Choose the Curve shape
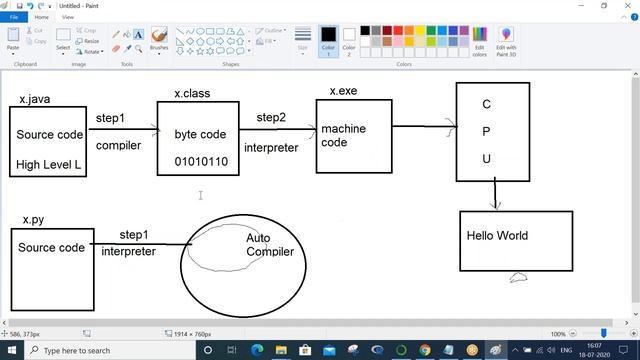The height and width of the screenshot is (360, 640). click(190, 31)
